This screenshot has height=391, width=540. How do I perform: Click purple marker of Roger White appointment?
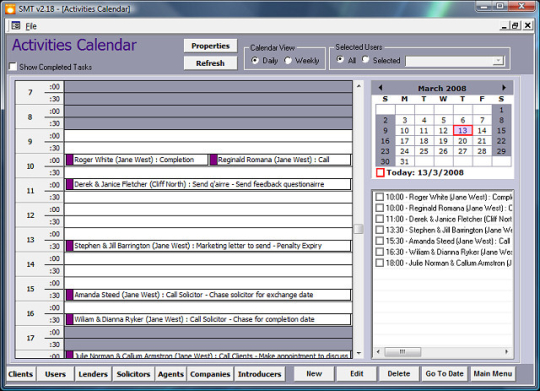pyautogui.click(x=70, y=160)
